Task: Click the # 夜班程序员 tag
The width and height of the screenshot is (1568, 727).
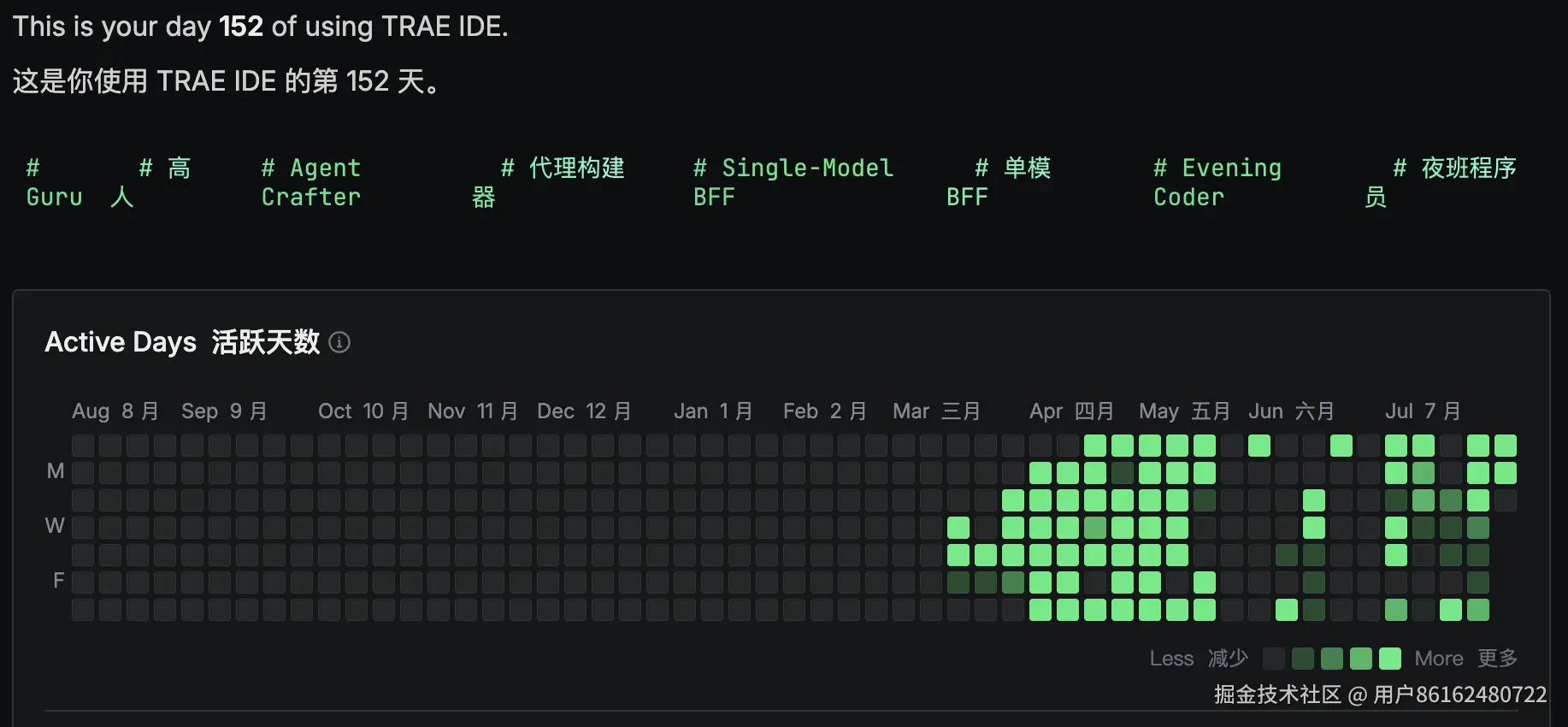Action: click(x=1441, y=182)
